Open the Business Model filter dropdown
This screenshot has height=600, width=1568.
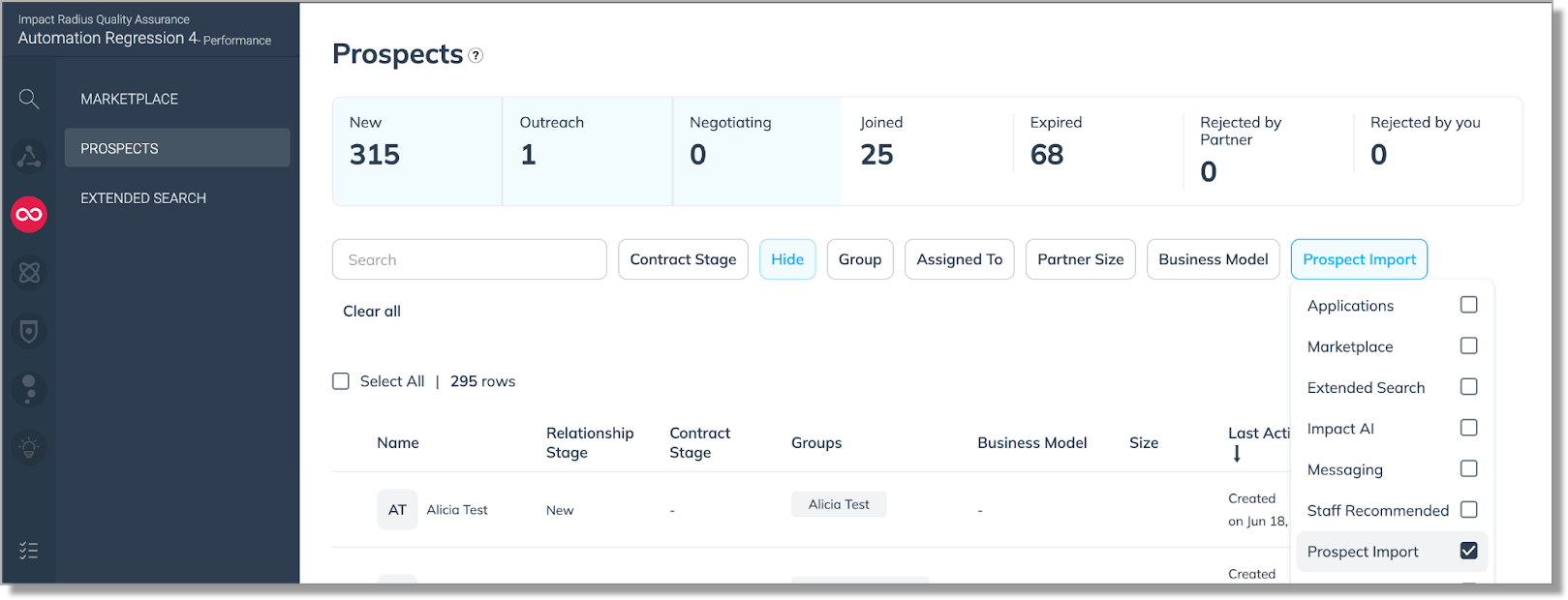[x=1213, y=259]
